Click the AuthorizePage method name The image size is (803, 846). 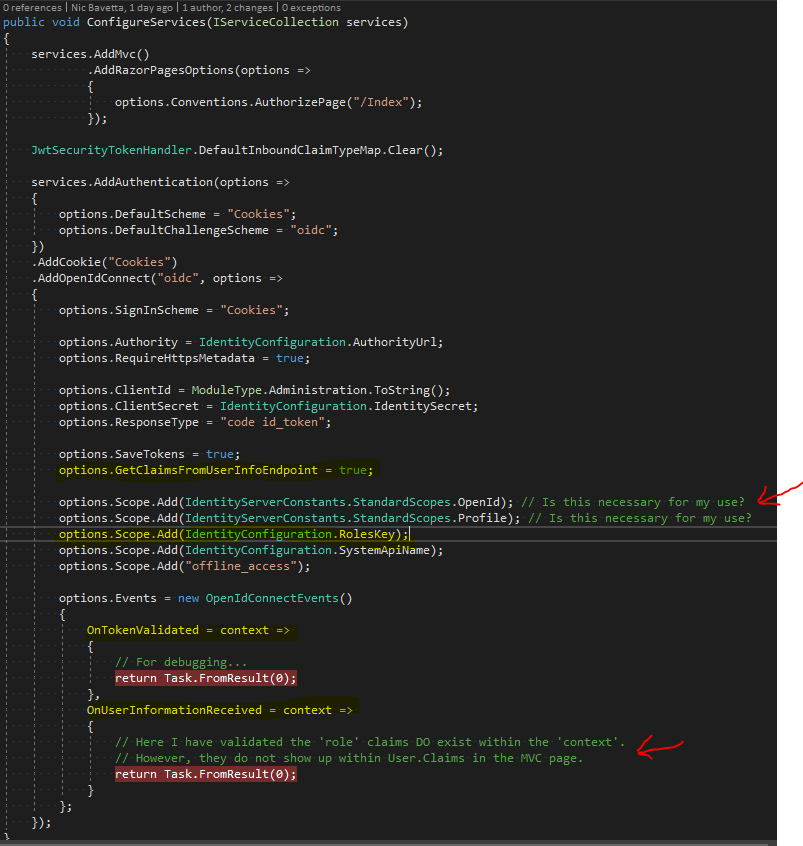tap(300, 102)
